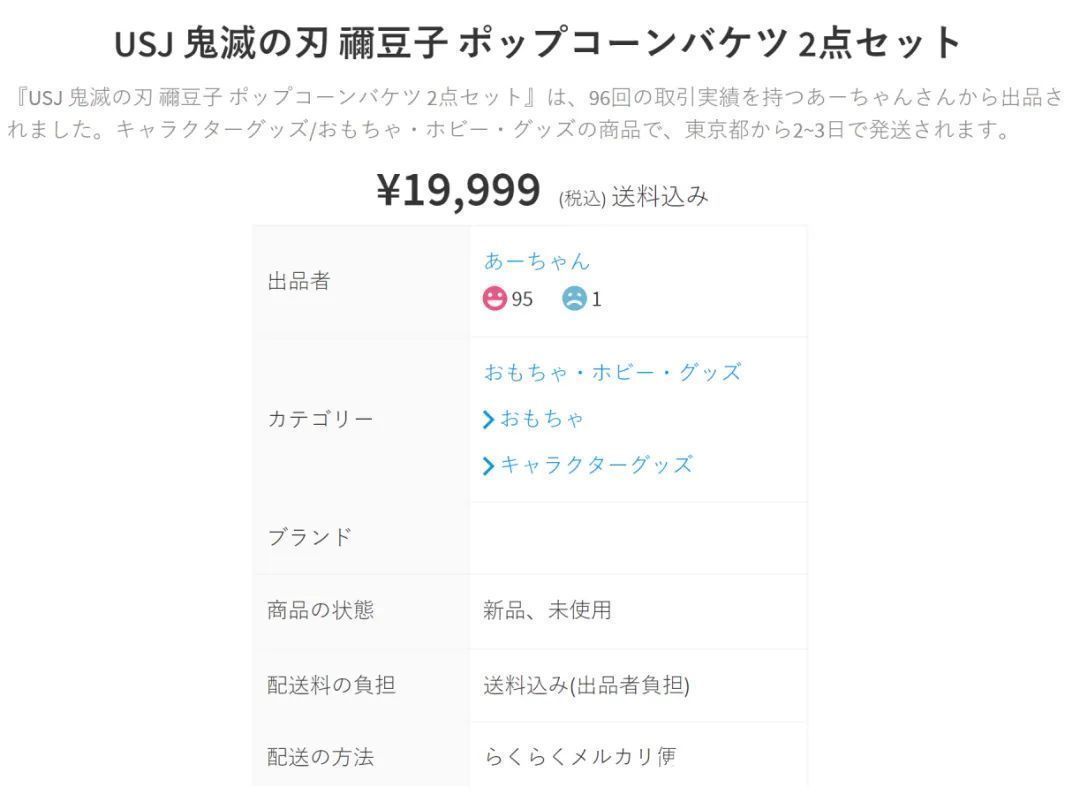This screenshot has width=1080, height=810.
Task: Go to the おもちゃ subcategory
Action: coord(542,419)
